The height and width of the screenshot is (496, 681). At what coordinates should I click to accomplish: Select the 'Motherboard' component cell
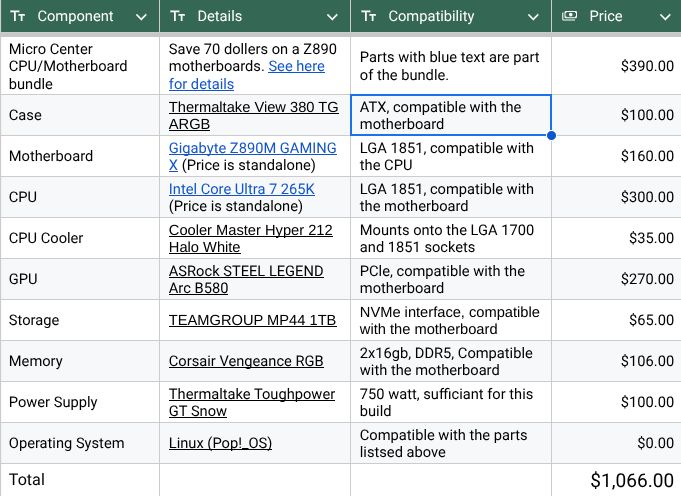(80, 156)
